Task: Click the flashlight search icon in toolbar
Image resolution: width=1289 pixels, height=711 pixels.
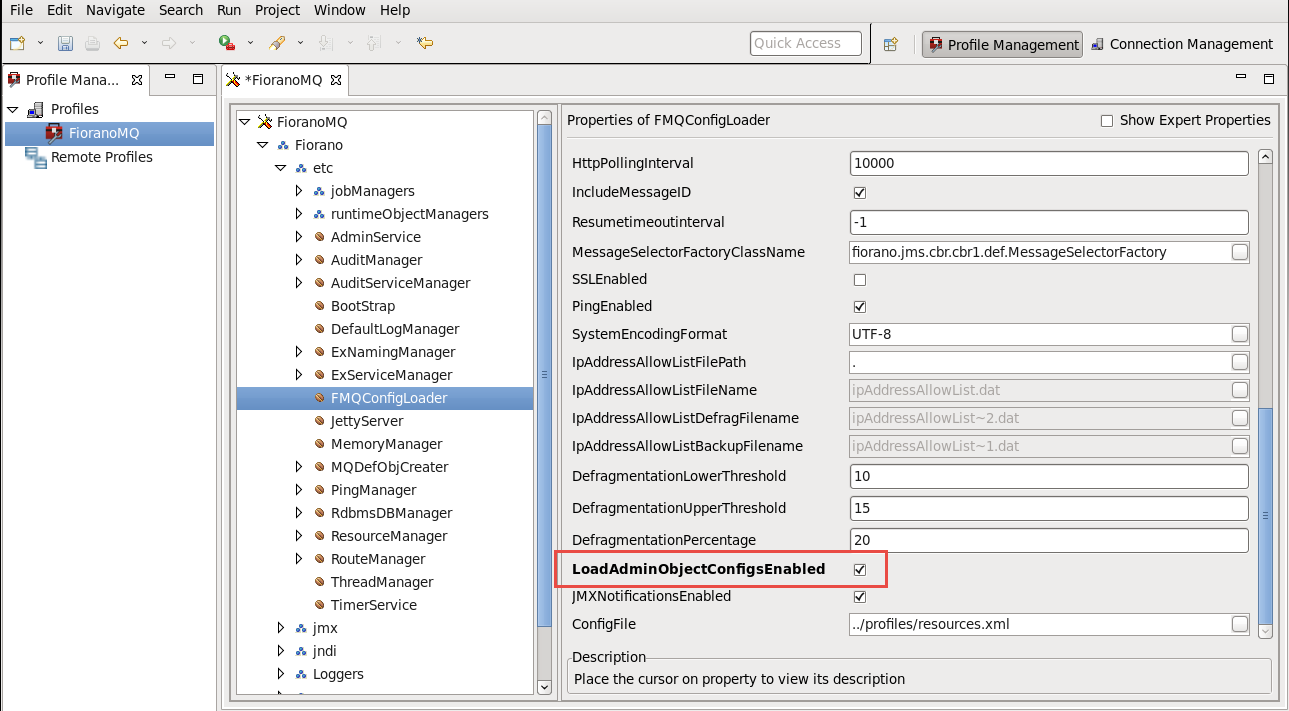Action: (x=277, y=43)
